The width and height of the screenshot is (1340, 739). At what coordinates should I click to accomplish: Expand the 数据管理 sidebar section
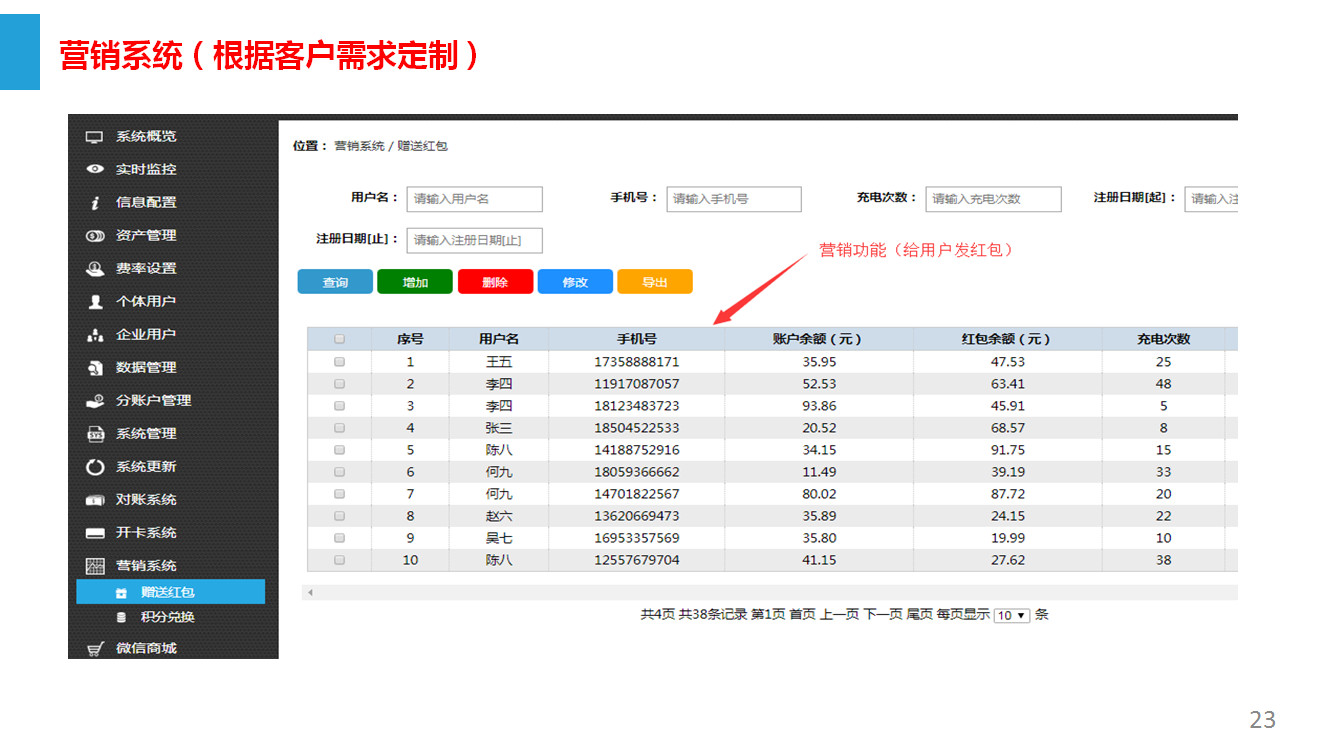(x=146, y=368)
